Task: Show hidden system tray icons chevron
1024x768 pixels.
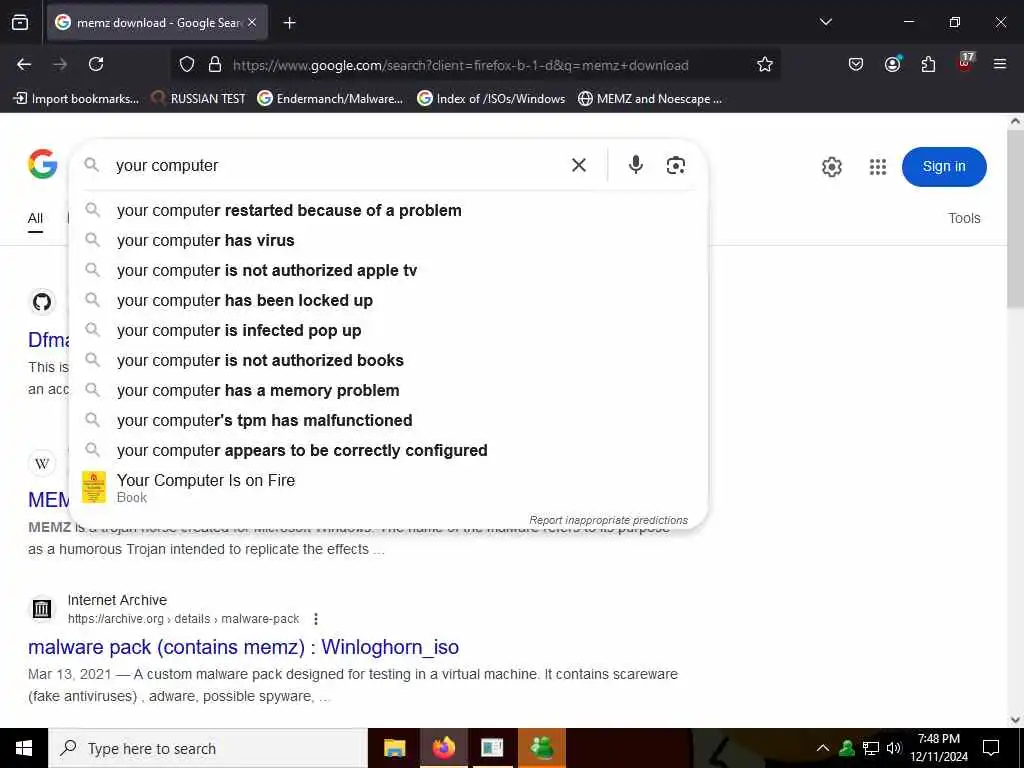Action: (823, 748)
